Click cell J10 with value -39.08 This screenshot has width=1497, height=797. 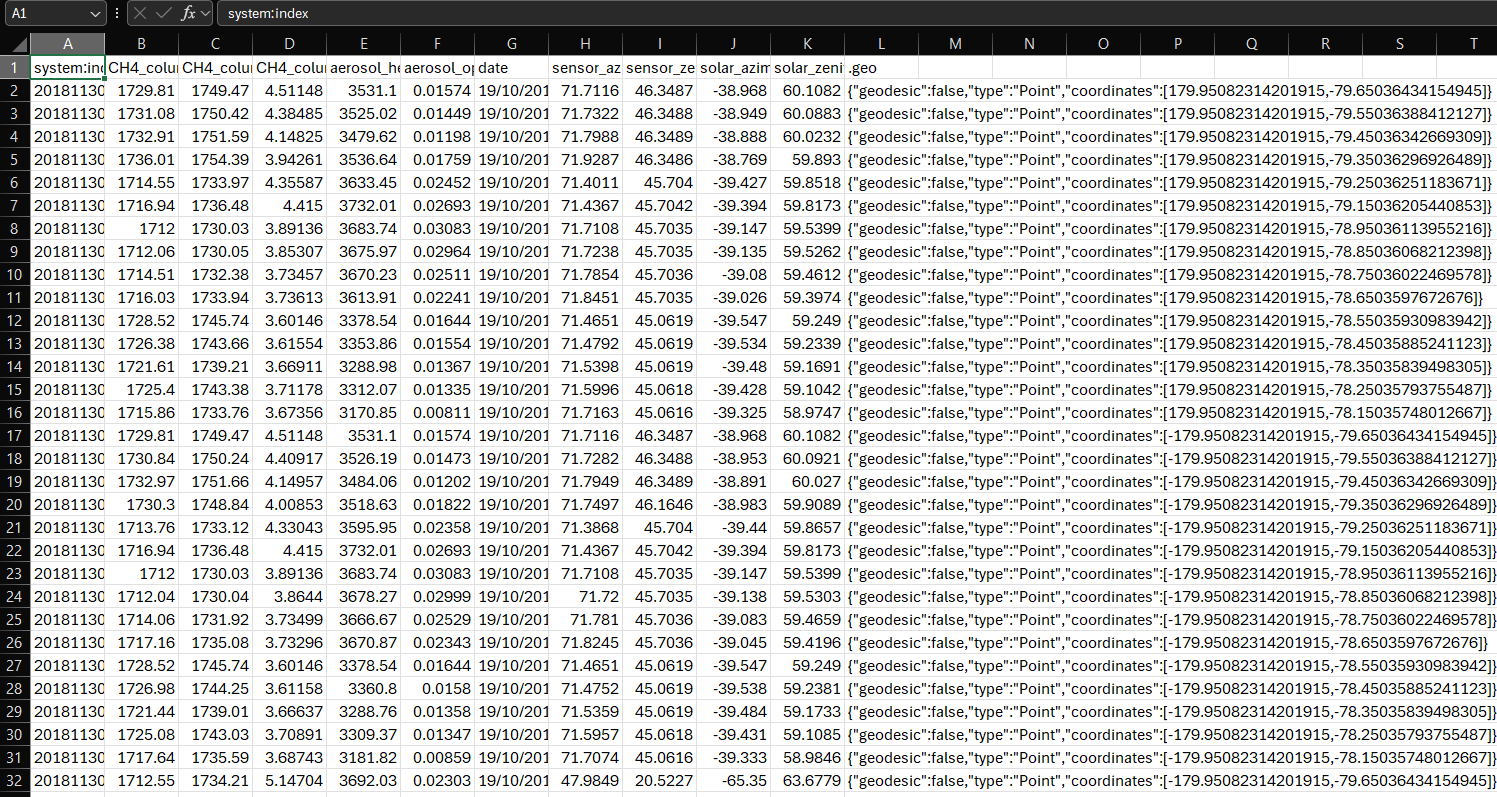click(733, 274)
